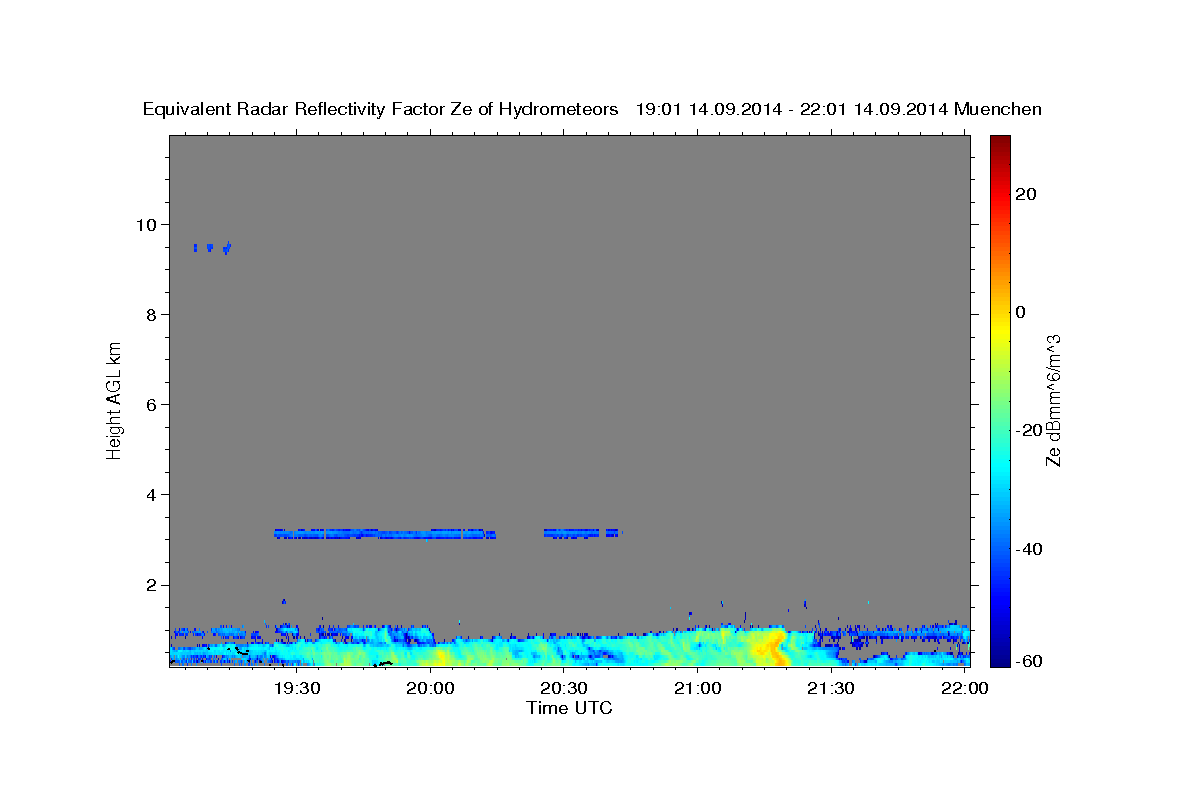Click the orange high-reflectivity core near 21:15
Viewport: 1200px width, 800px height.
point(770,646)
